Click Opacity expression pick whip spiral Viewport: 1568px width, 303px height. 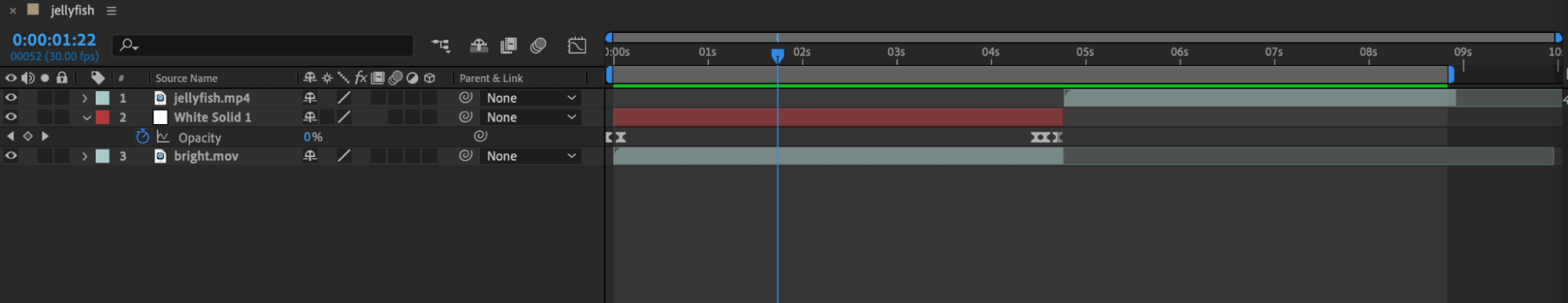tap(481, 136)
